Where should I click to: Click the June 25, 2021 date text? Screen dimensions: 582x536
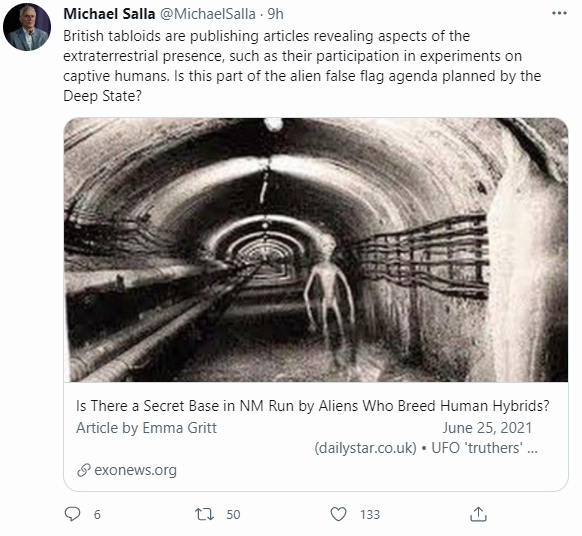tap(487, 428)
